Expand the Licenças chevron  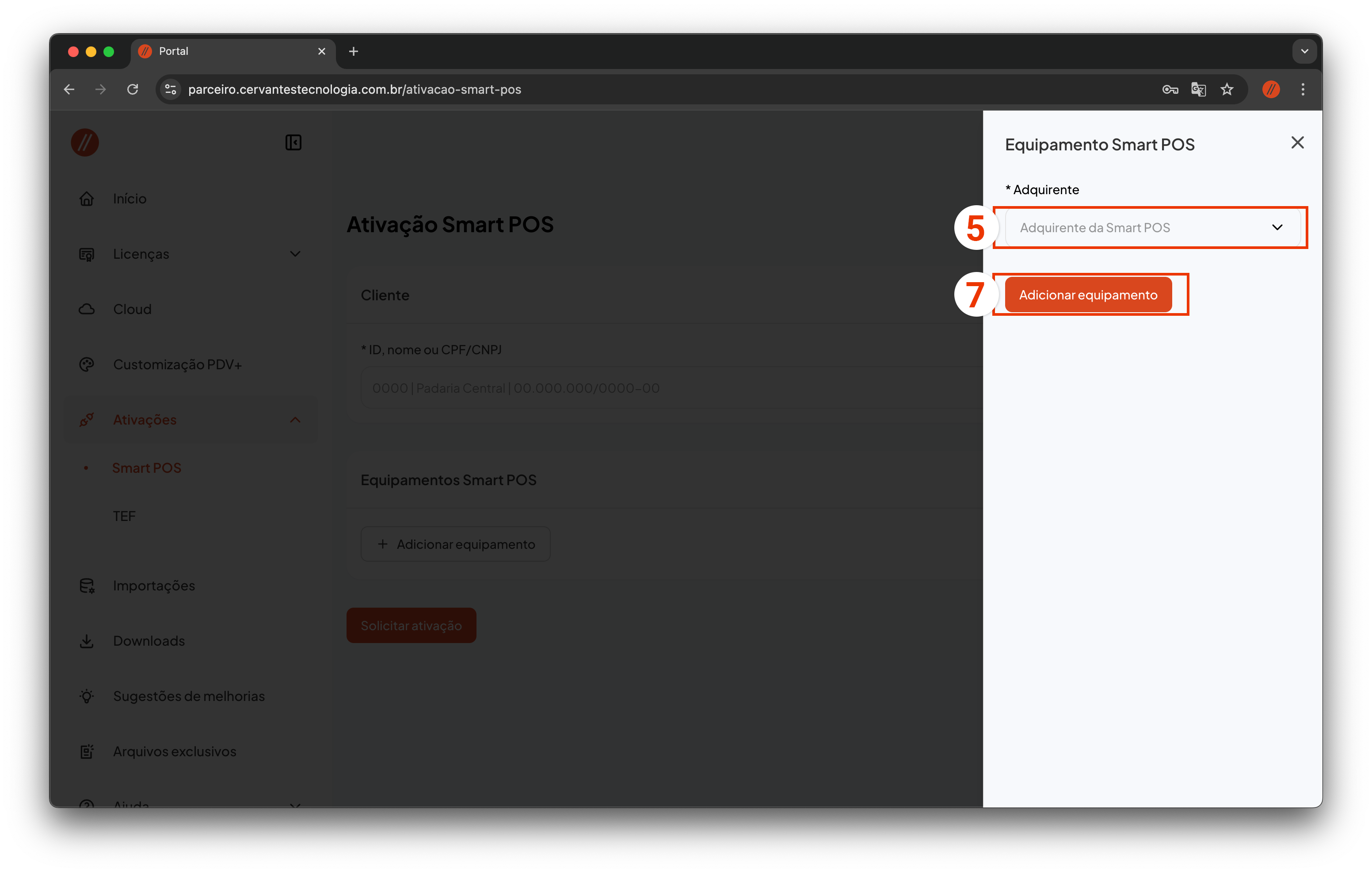point(295,254)
